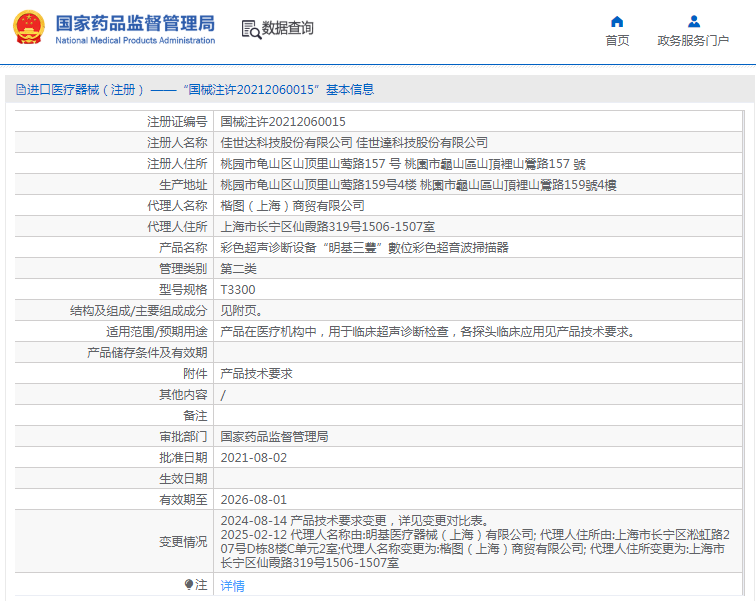Click the page heading 进口医疗器械（注册）基本信息

[195, 90]
